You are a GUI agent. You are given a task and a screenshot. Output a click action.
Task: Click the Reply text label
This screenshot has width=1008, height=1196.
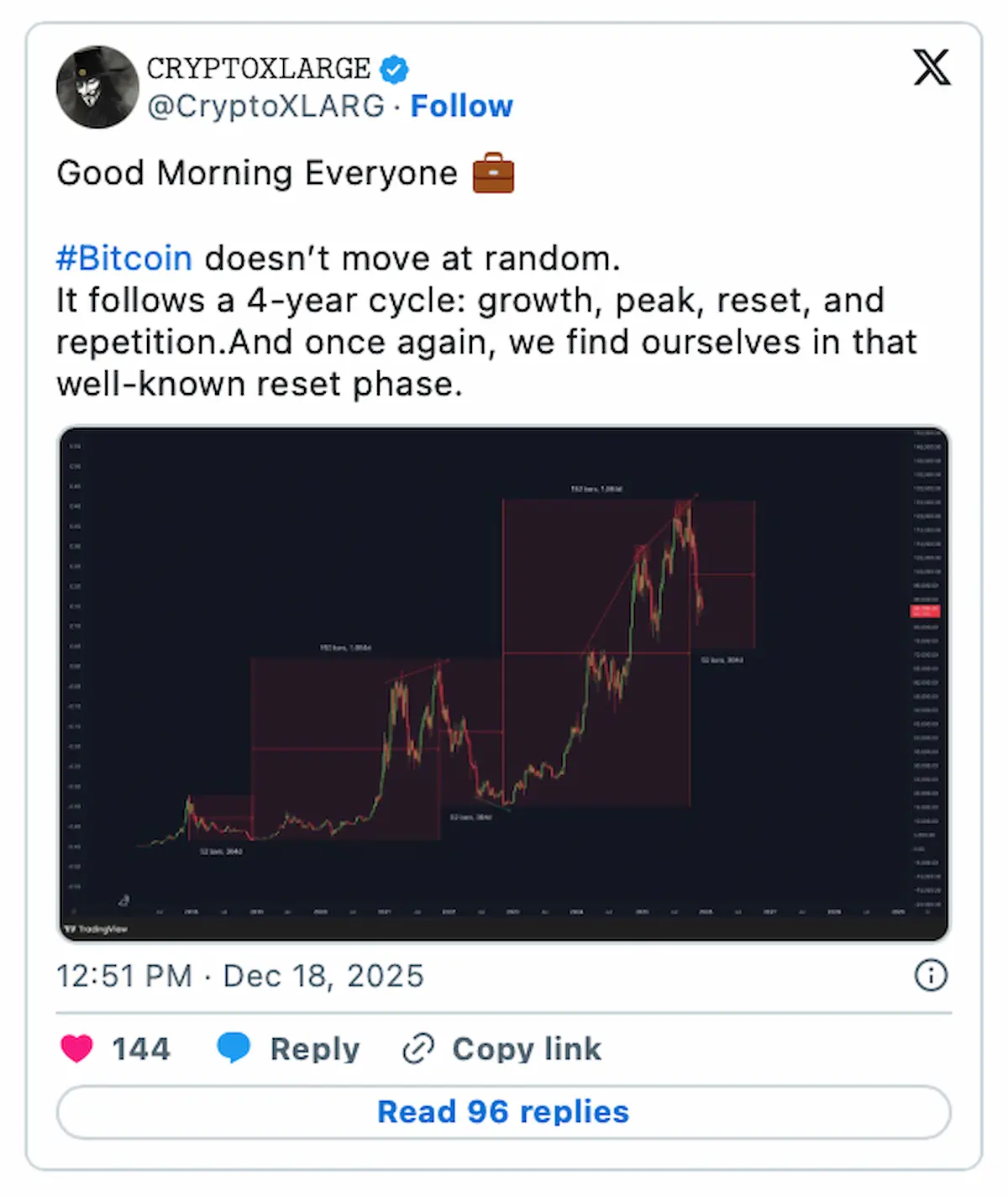coord(314,1048)
